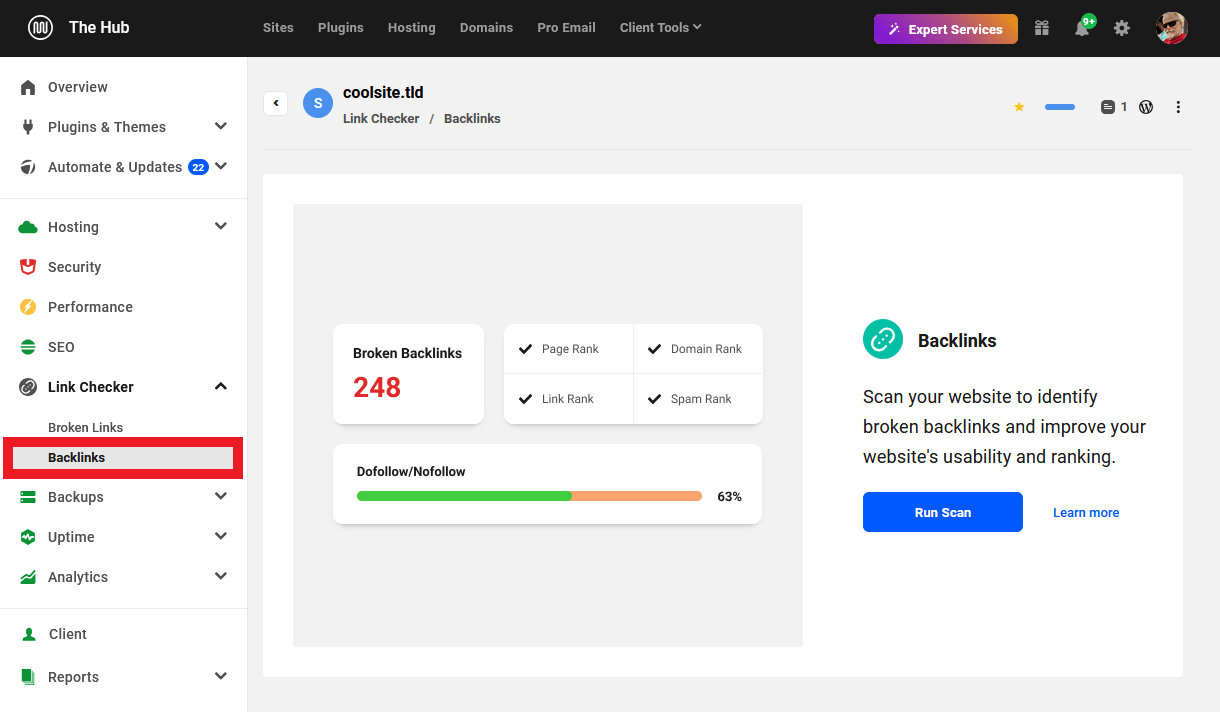1220x712 pixels.
Task: Open the Security section icon in sidebar
Action: point(28,267)
